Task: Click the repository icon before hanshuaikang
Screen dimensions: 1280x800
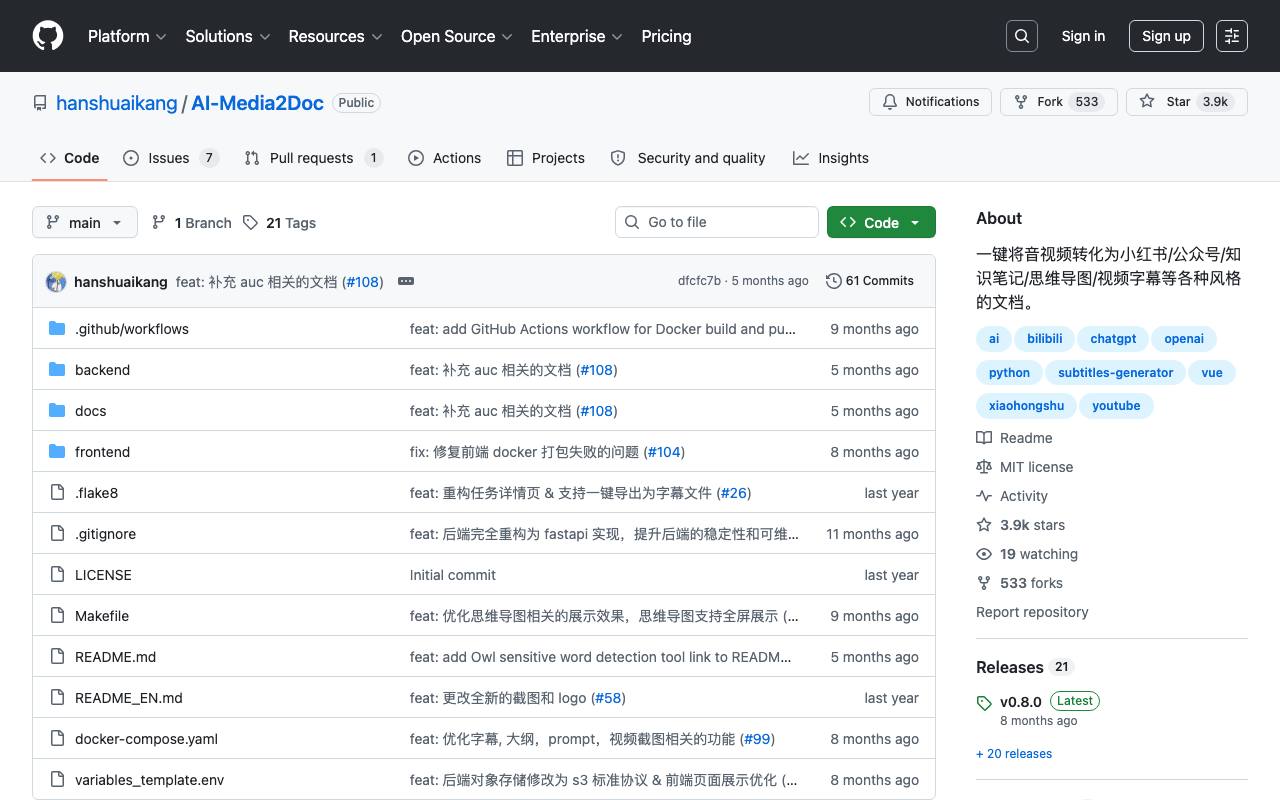Action: [40, 103]
